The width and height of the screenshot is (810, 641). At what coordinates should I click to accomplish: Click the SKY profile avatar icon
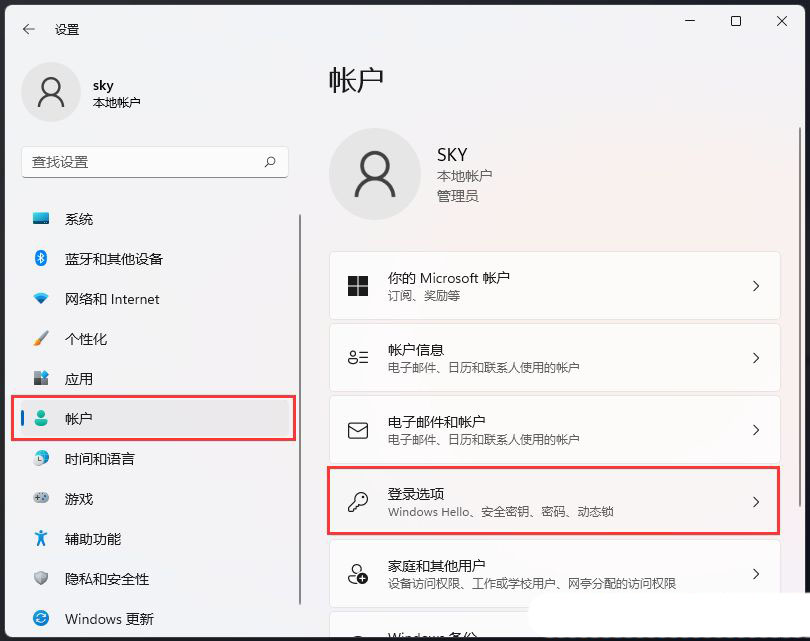375,174
